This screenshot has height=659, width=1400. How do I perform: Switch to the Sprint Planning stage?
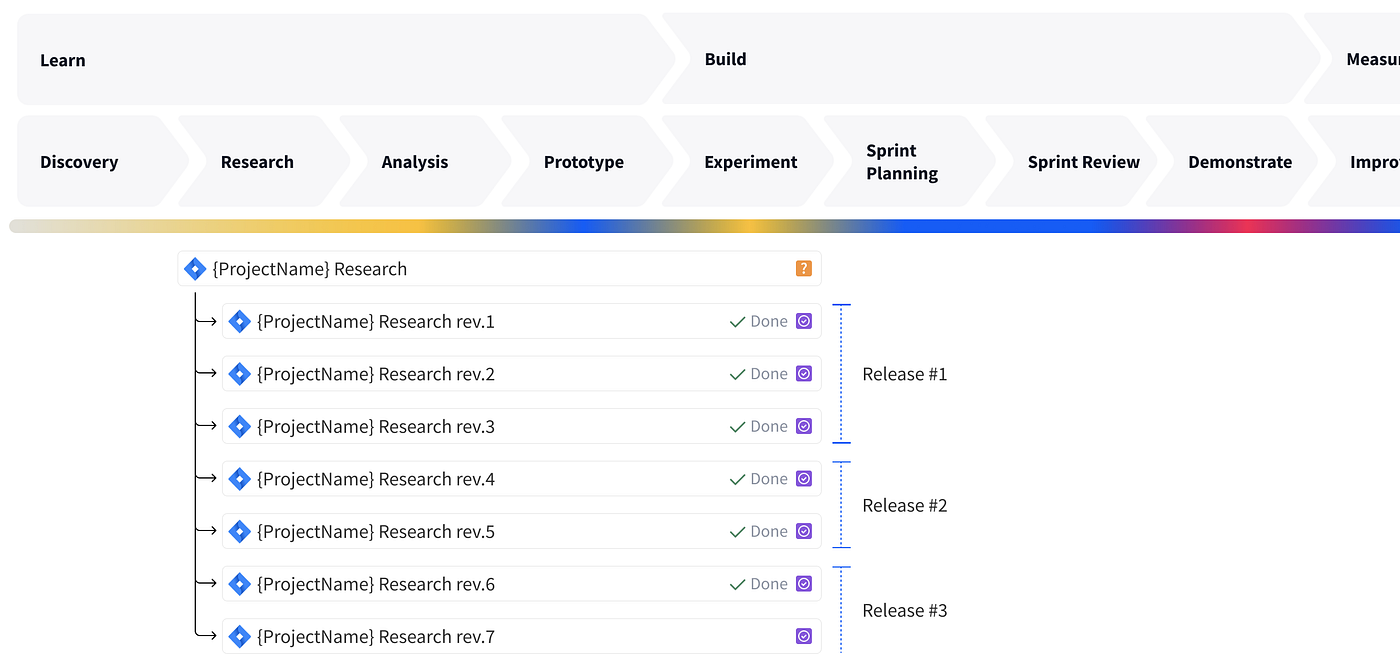(900, 161)
